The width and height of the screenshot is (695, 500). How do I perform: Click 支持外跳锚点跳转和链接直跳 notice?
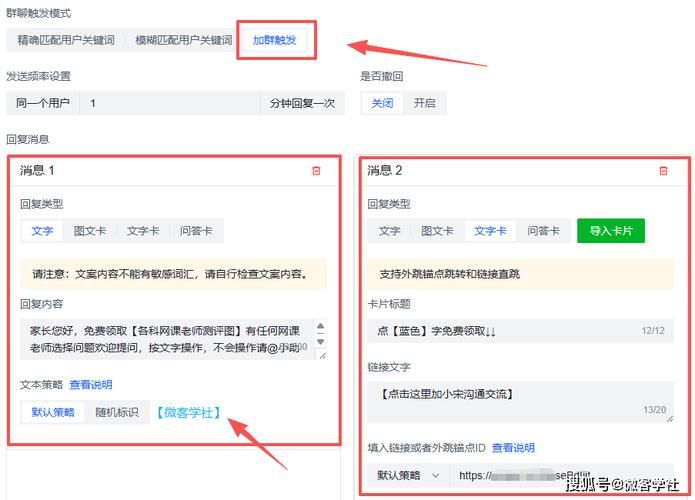pyautogui.click(x=520, y=274)
